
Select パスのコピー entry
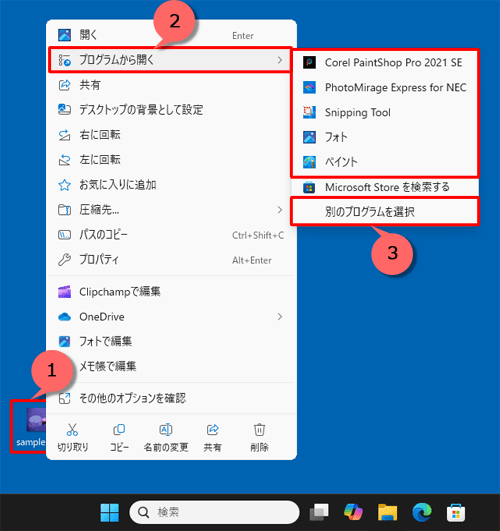(x=171, y=235)
